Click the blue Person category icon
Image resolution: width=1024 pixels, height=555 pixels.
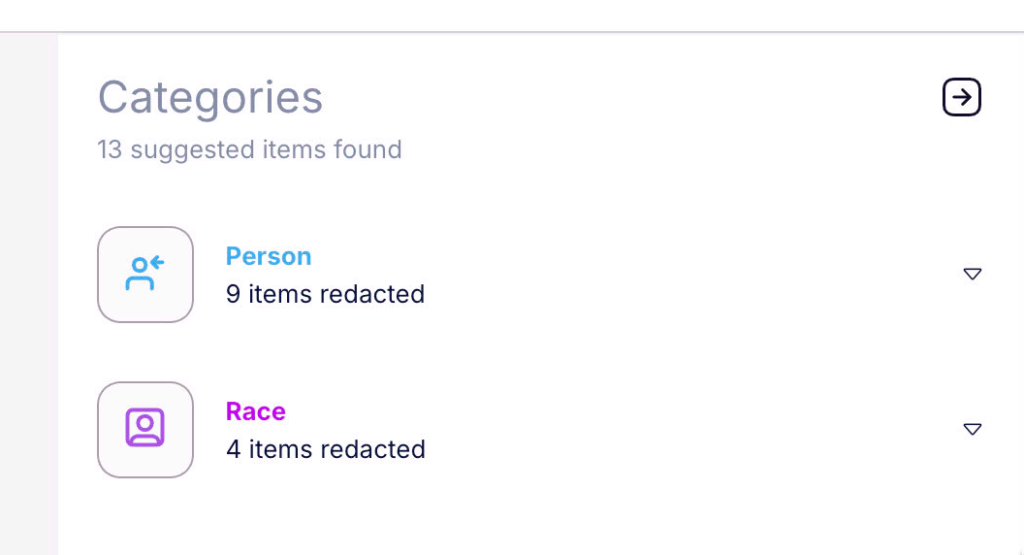tap(145, 274)
